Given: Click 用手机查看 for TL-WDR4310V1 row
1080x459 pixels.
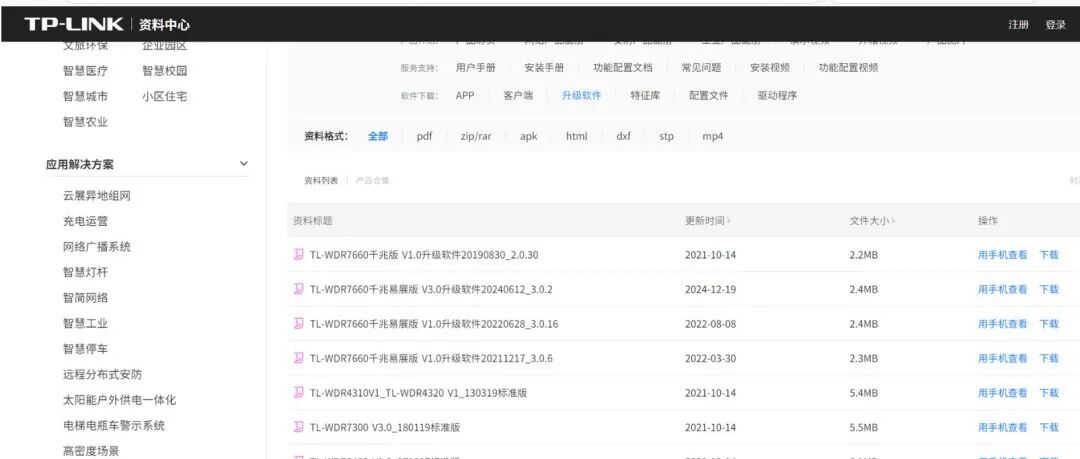Looking at the screenshot, I should pos(1002,393).
